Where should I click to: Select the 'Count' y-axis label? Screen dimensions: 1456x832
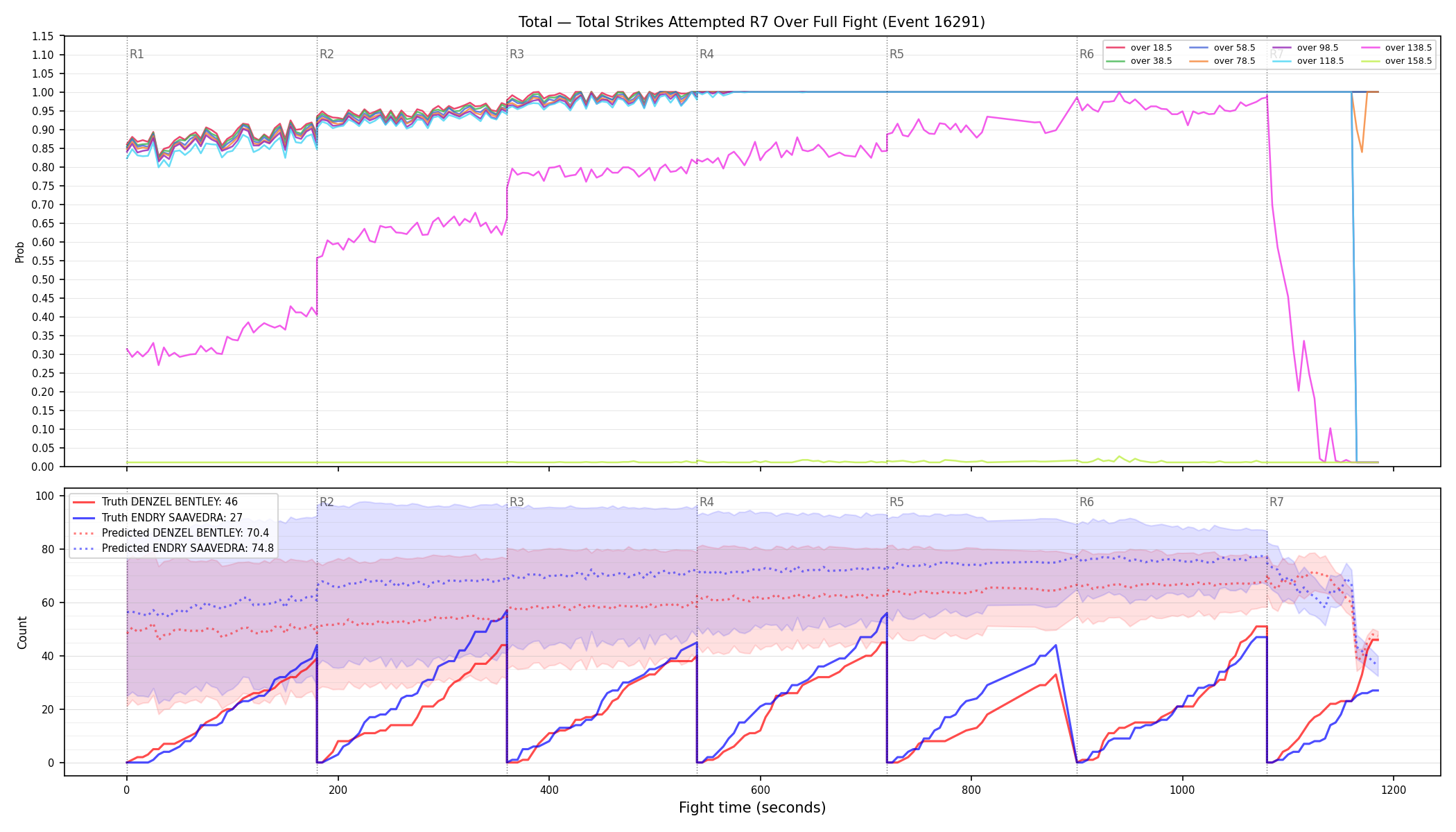point(22,632)
